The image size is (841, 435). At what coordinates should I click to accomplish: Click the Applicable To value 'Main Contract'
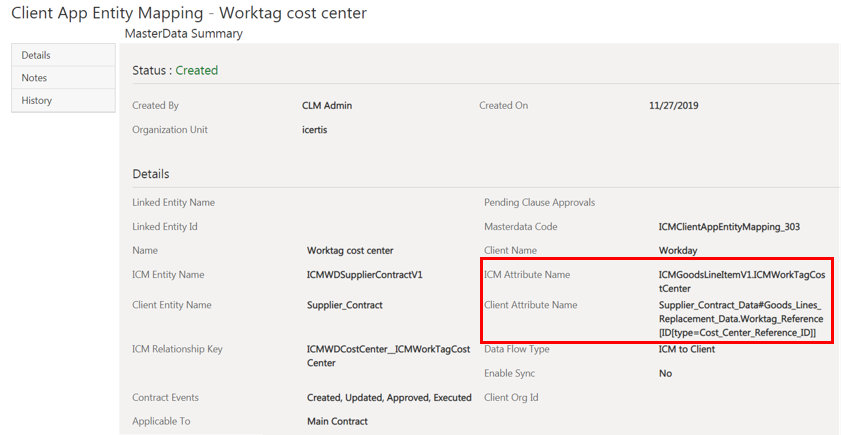tap(337, 421)
